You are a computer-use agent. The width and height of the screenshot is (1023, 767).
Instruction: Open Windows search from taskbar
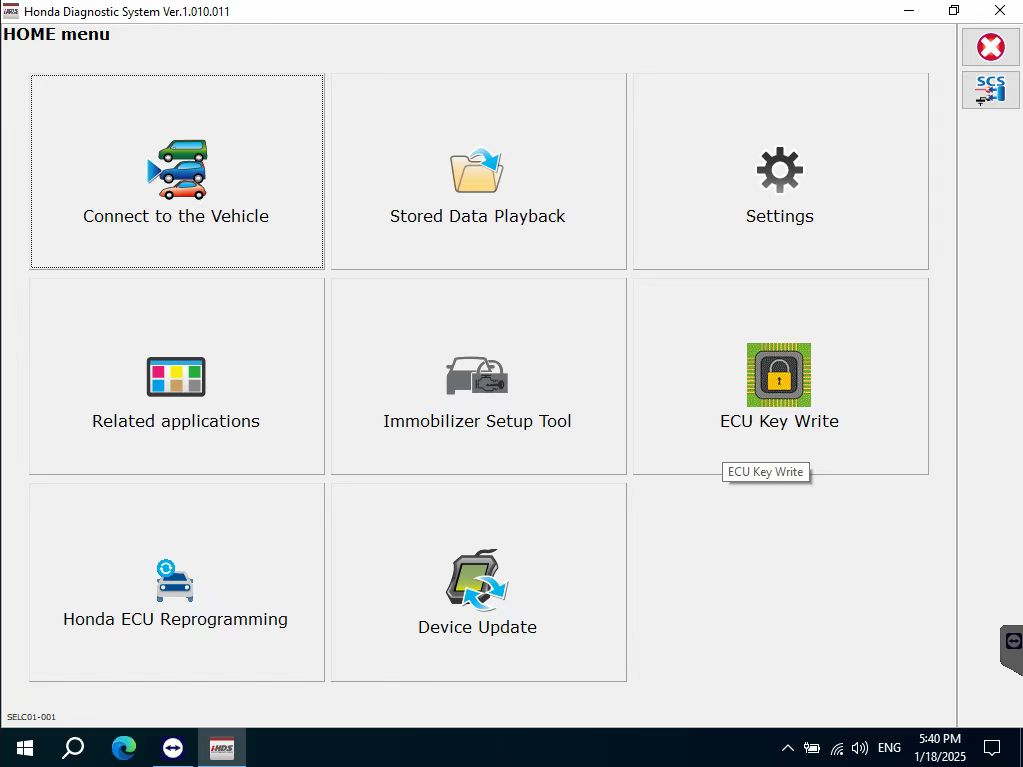pos(73,747)
